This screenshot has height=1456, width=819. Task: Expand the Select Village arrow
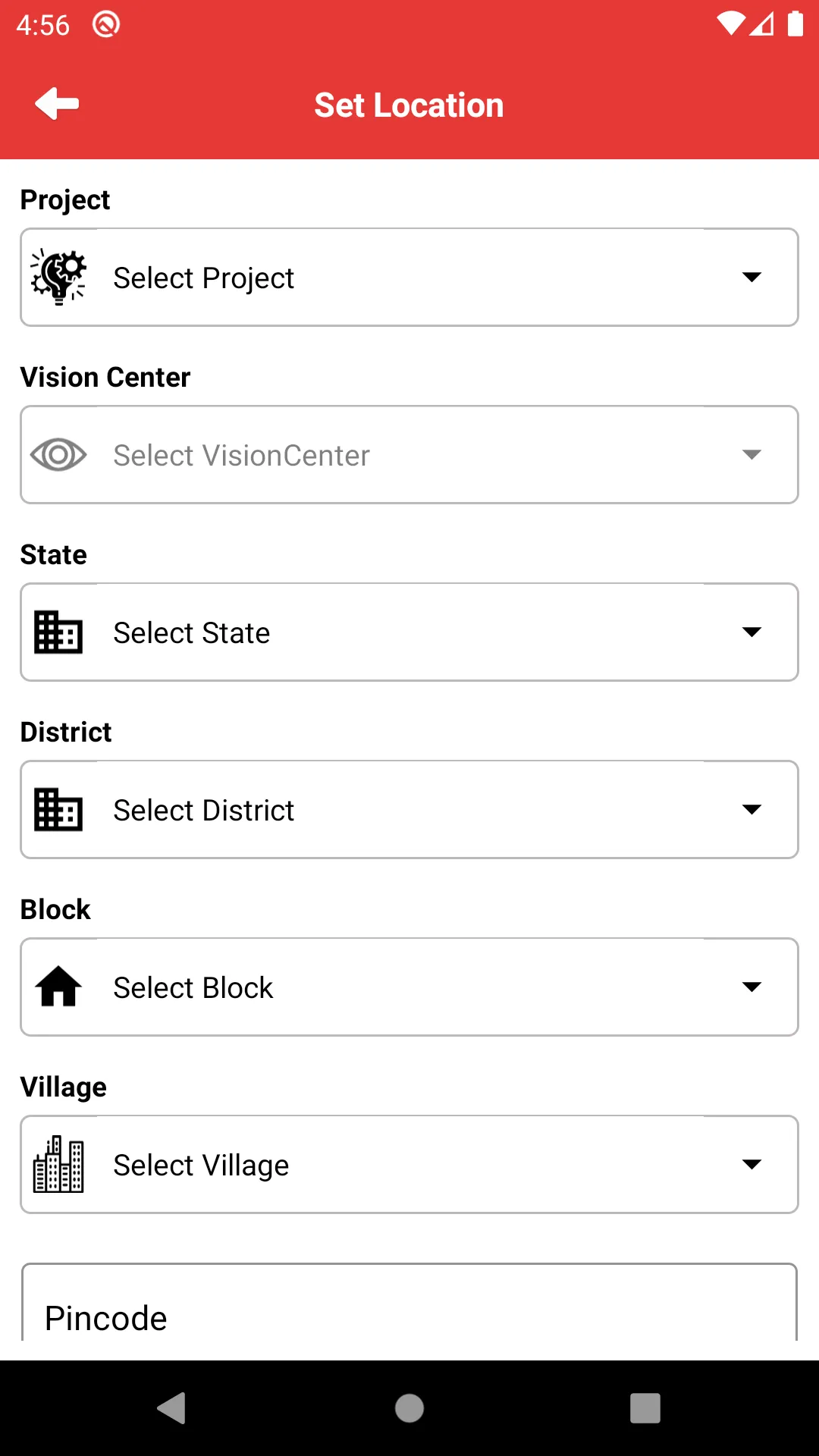752,1165
